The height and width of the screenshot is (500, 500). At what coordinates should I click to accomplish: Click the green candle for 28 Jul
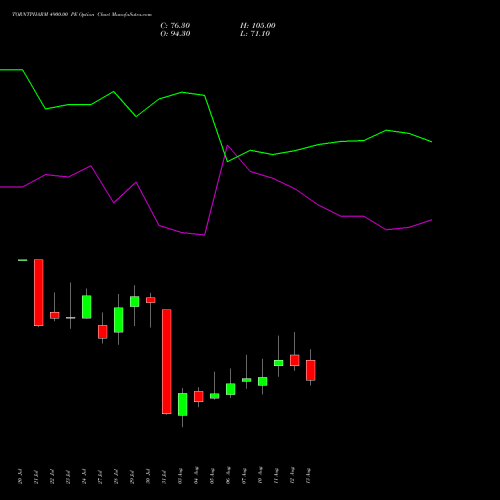[119, 320]
